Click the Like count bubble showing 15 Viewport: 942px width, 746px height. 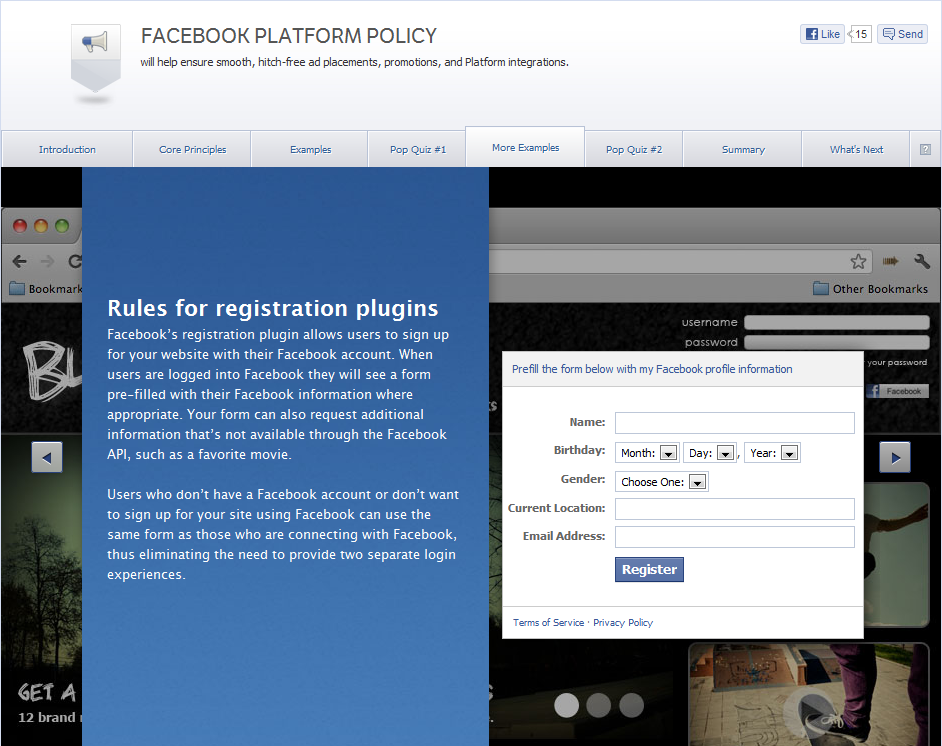click(x=860, y=34)
